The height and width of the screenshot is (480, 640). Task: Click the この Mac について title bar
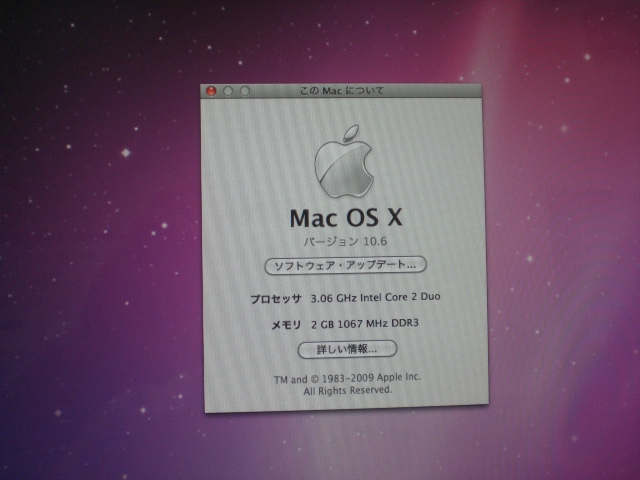pos(341,91)
